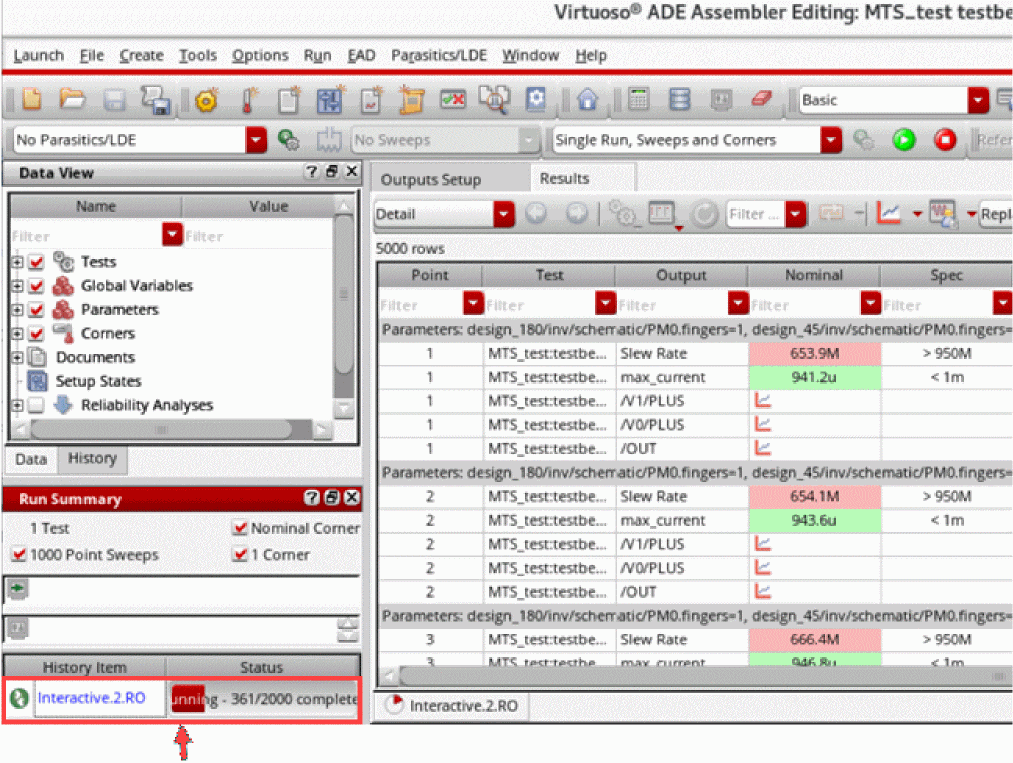Image resolution: width=1013 pixels, height=763 pixels.
Task: Expand the Global Variables tree node
Action: (17, 286)
